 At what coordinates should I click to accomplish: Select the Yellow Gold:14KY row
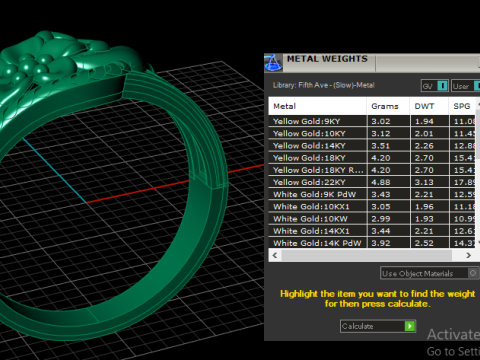point(372,146)
